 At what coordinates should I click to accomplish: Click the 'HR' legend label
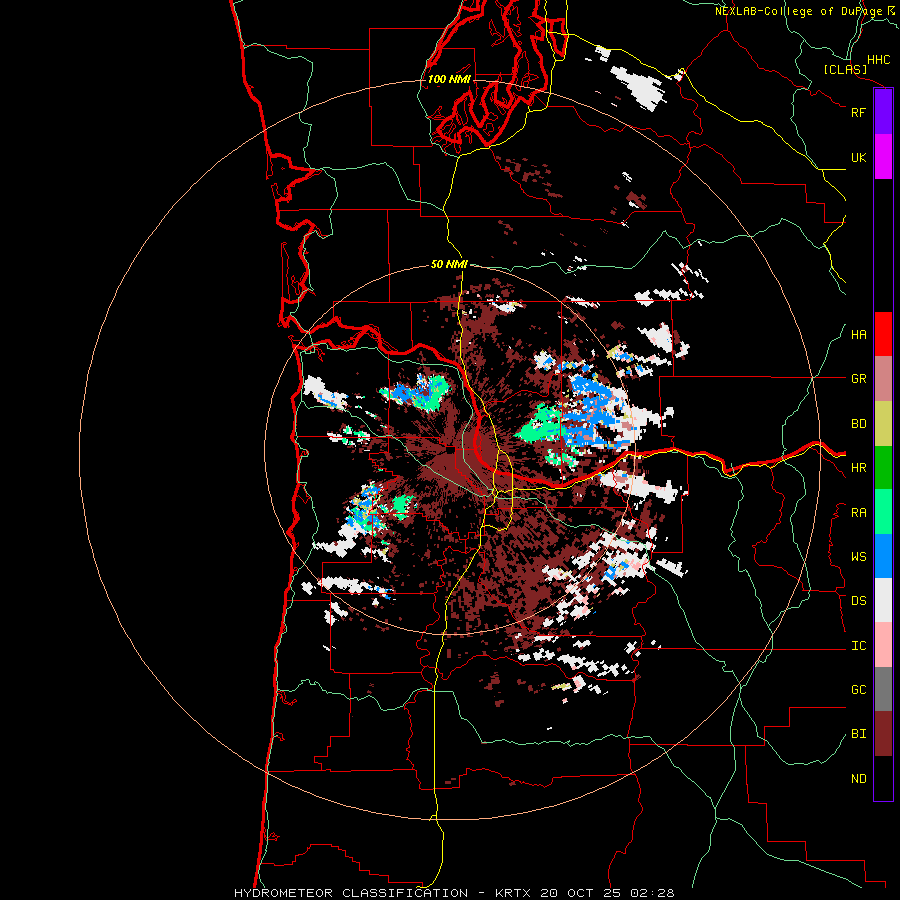[x=858, y=468]
